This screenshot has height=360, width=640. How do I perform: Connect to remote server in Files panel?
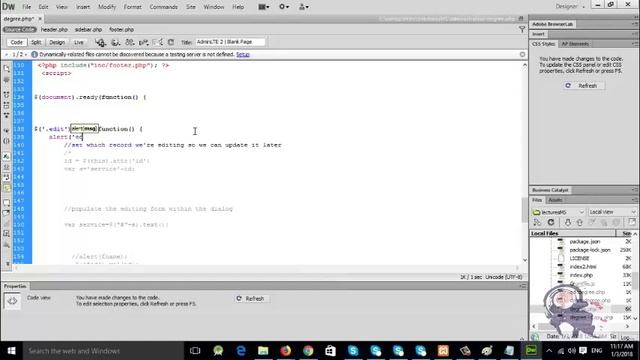point(537,222)
